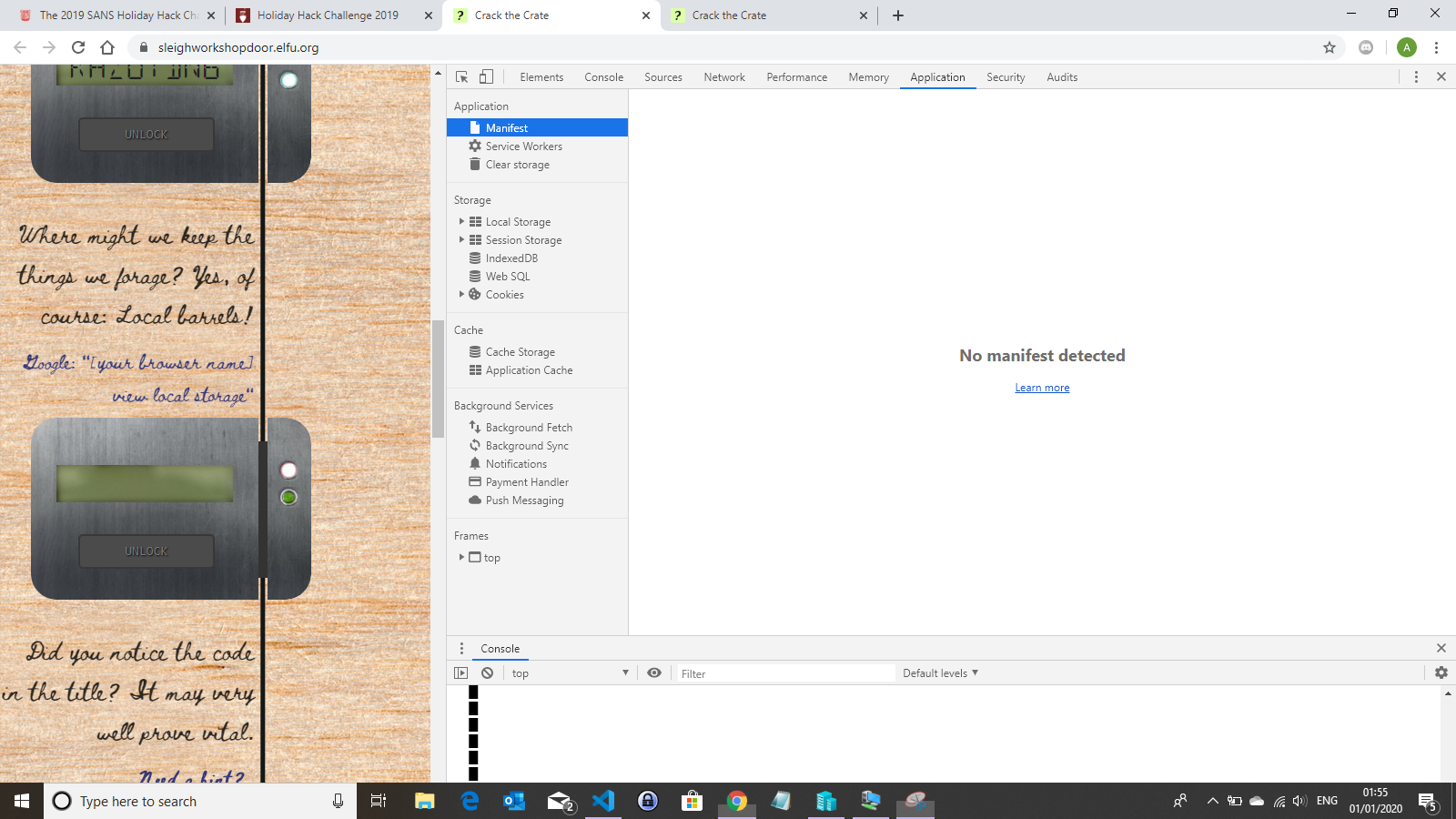Screen dimensions: 1456x819
Task: Expand the Session Storage tree arrow
Action: coord(461,240)
